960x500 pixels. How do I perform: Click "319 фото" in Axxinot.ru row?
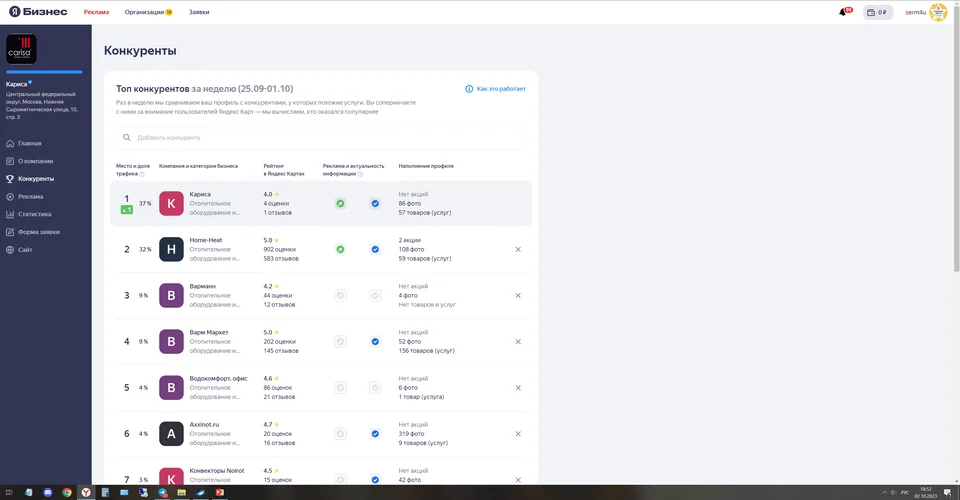410,434
